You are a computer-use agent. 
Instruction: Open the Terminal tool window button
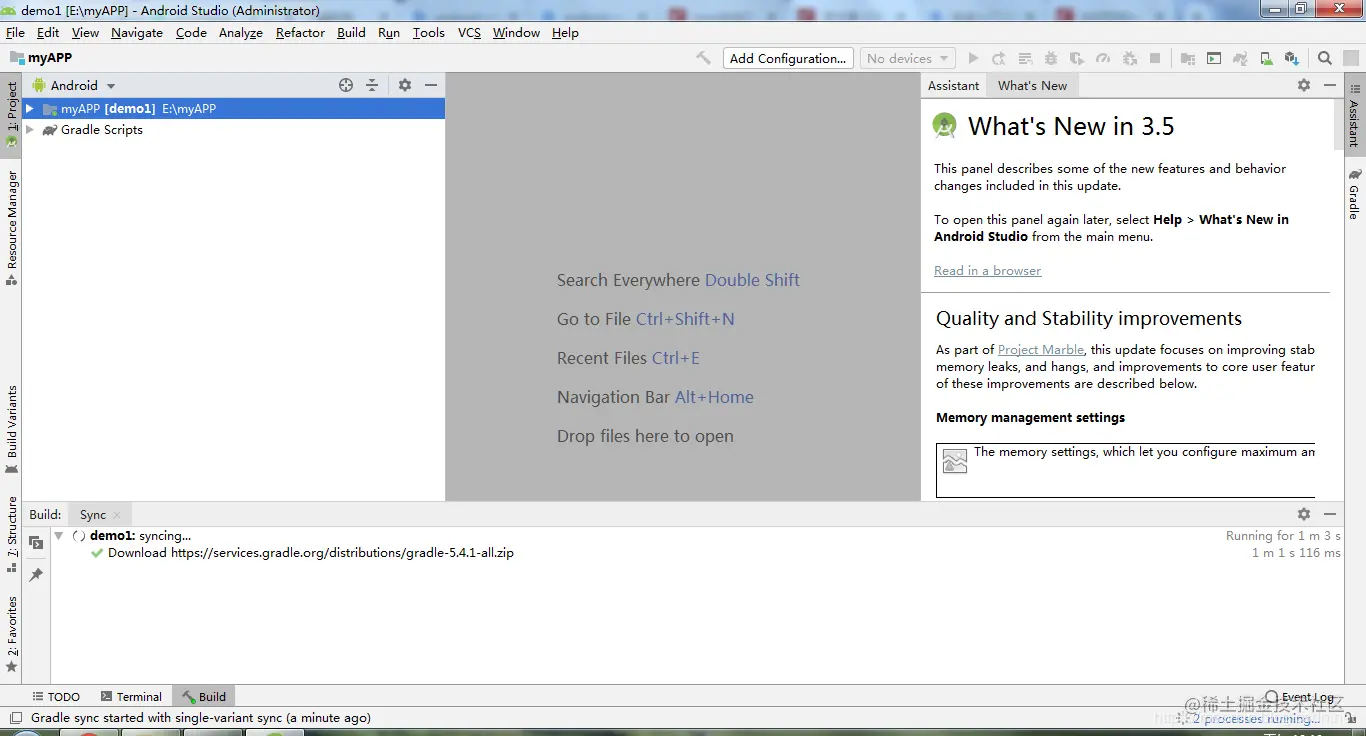[131, 696]
